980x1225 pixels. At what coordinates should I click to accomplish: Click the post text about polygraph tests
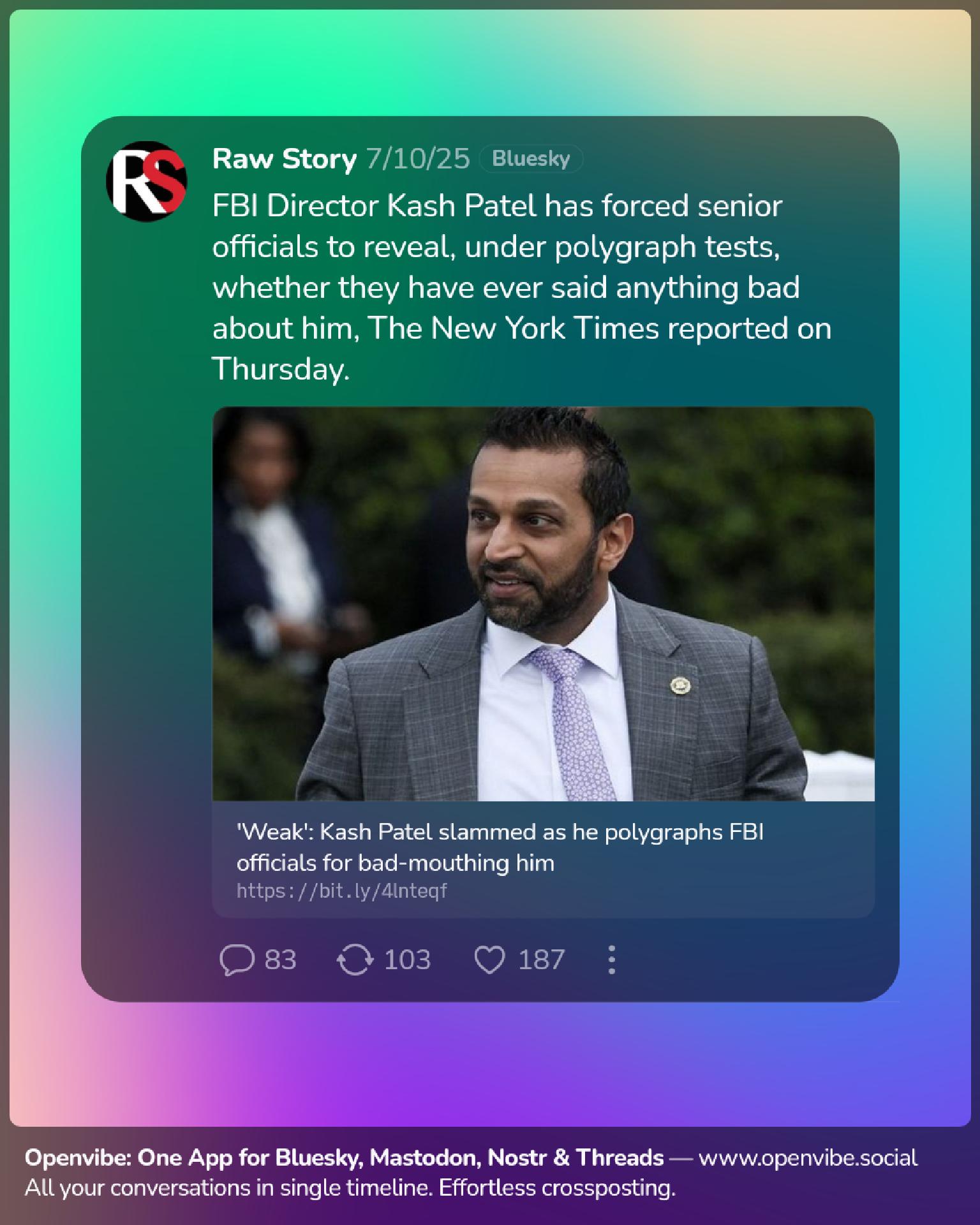click(x=522, y=287)
